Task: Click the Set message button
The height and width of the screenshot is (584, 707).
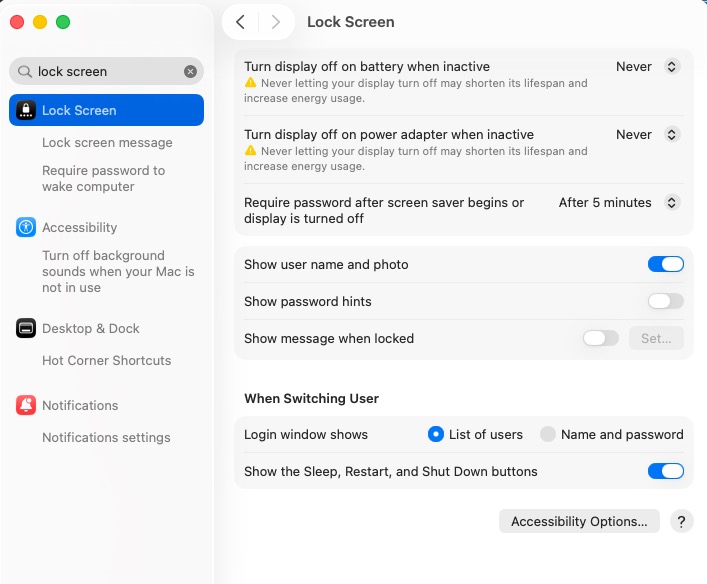Action: pos(656,338)
